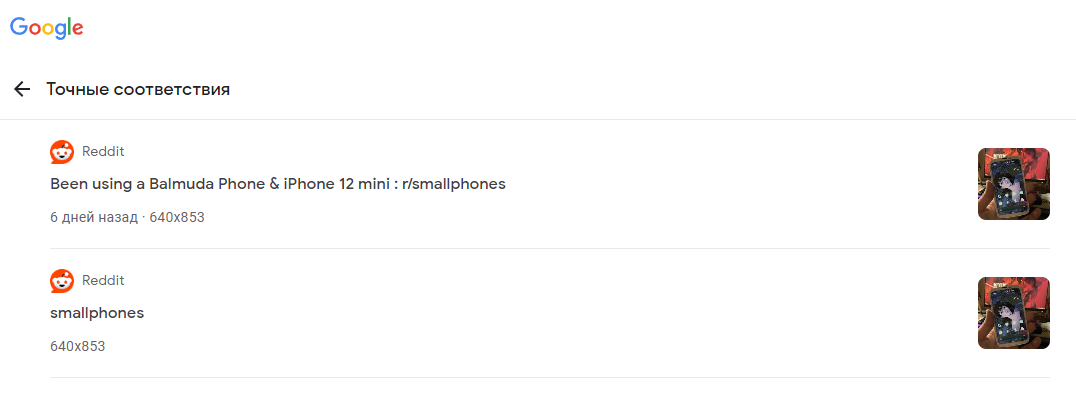
Task: Click the Reddit icon of the Balmuda Phone result
Action: click(62, 152)
